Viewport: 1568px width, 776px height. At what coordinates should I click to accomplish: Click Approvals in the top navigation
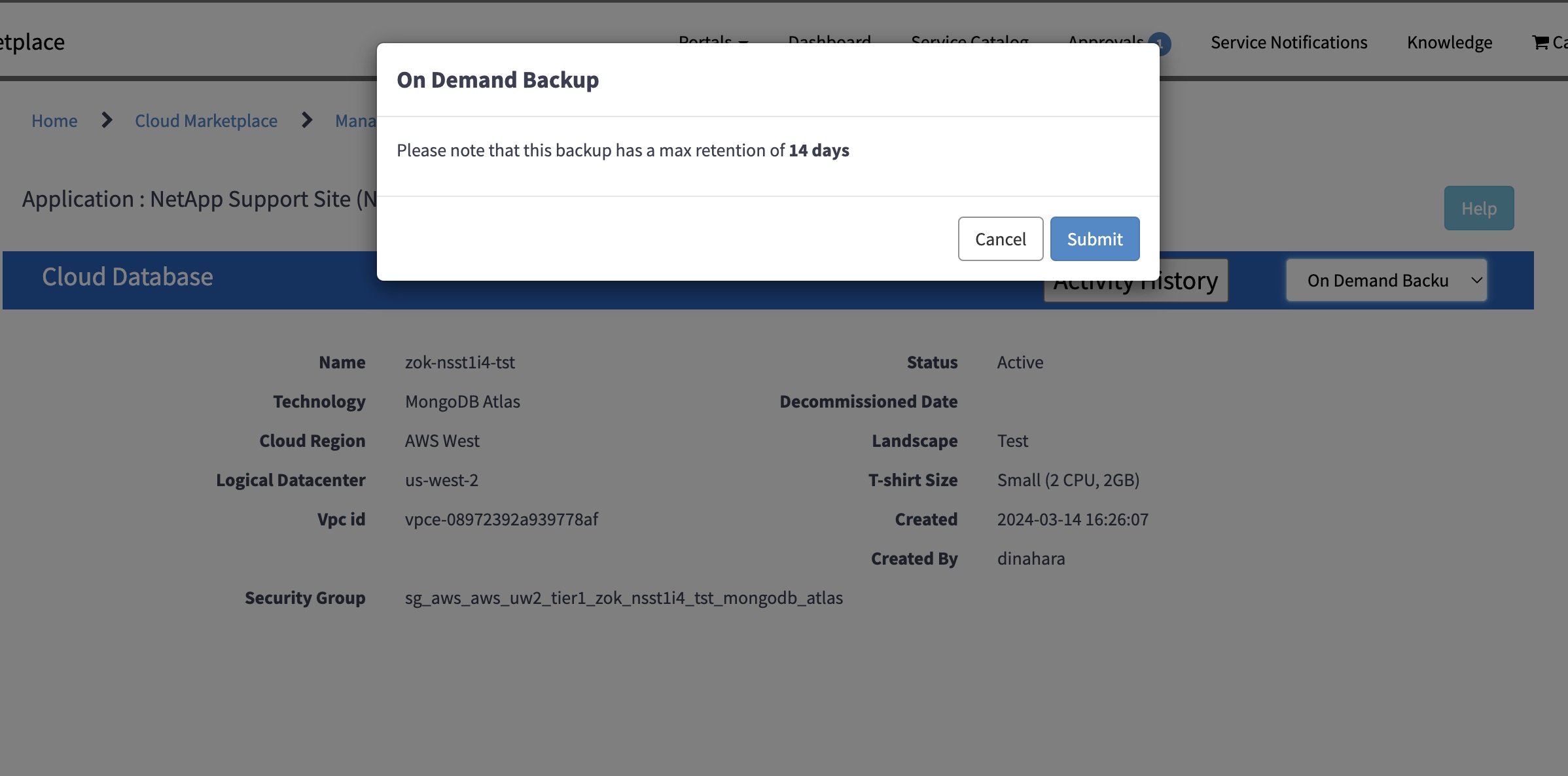1107,42
